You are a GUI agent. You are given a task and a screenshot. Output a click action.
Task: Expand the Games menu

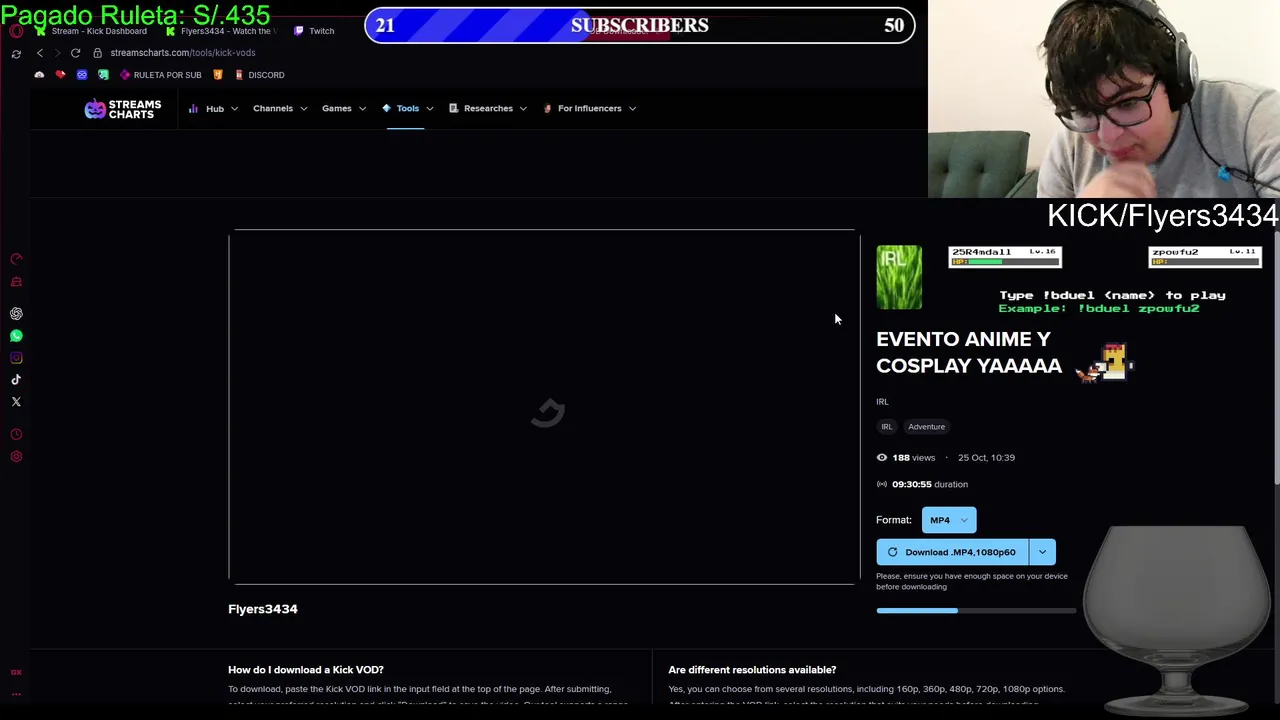pos(344,108)
